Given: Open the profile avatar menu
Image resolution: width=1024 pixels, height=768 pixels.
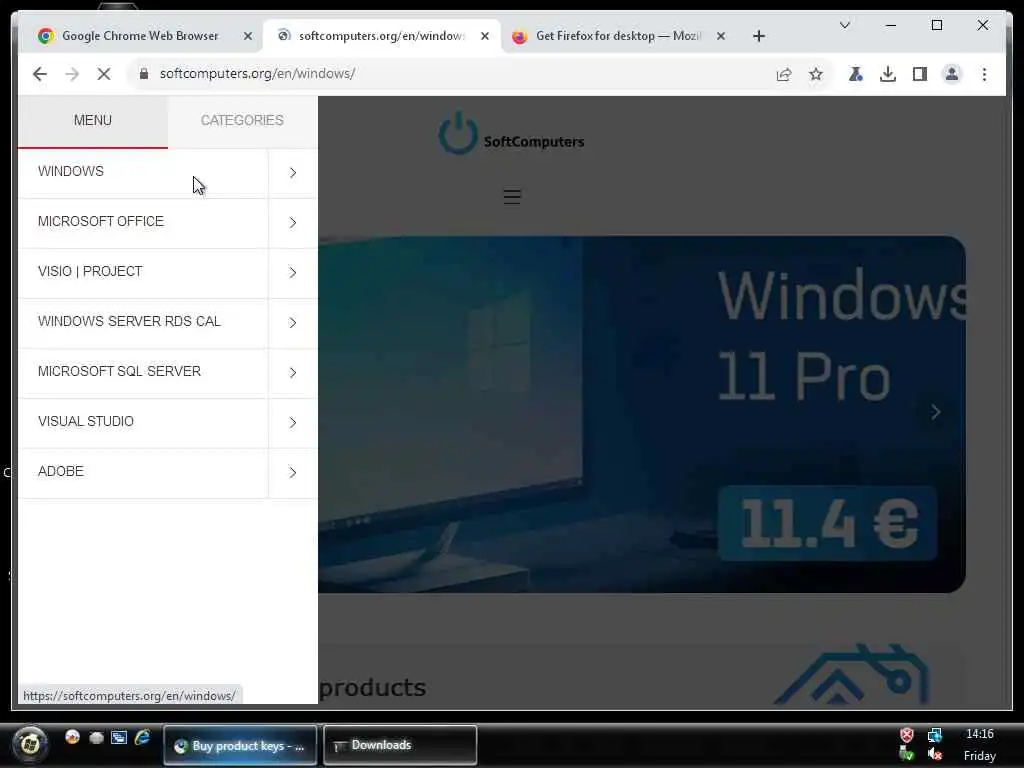Looking at the screenshot, I should tap(952, 74).
